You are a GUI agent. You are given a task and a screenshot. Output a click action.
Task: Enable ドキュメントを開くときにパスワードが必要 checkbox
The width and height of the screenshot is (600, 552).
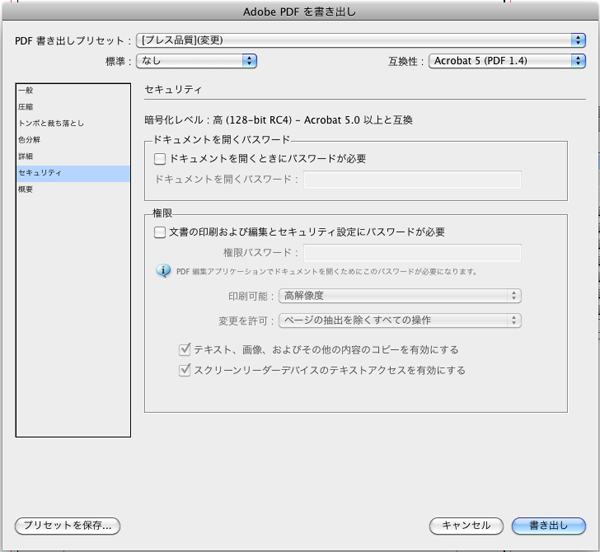(x=160, y=159)
